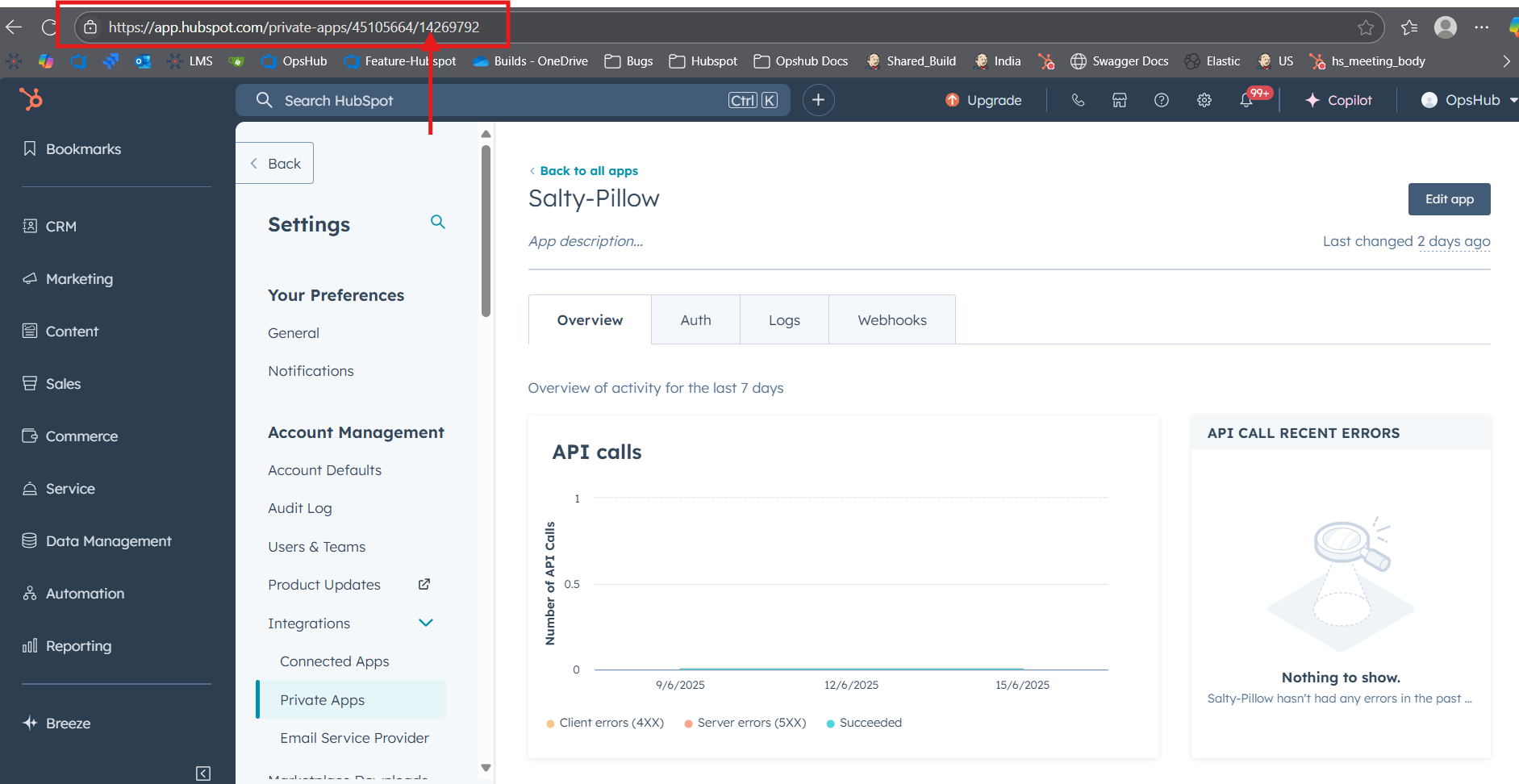The image size is (1519, 784).
Task: Open the settings gear icon
Action: point(1204,100)
